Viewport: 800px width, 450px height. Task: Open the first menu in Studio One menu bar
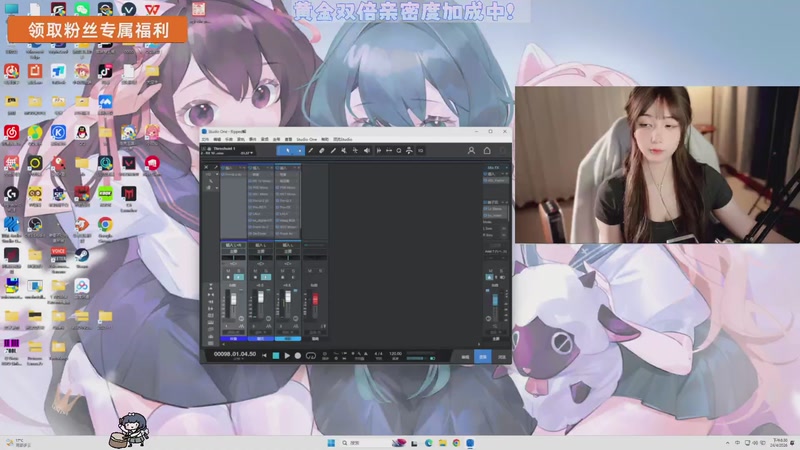(205, 139)
